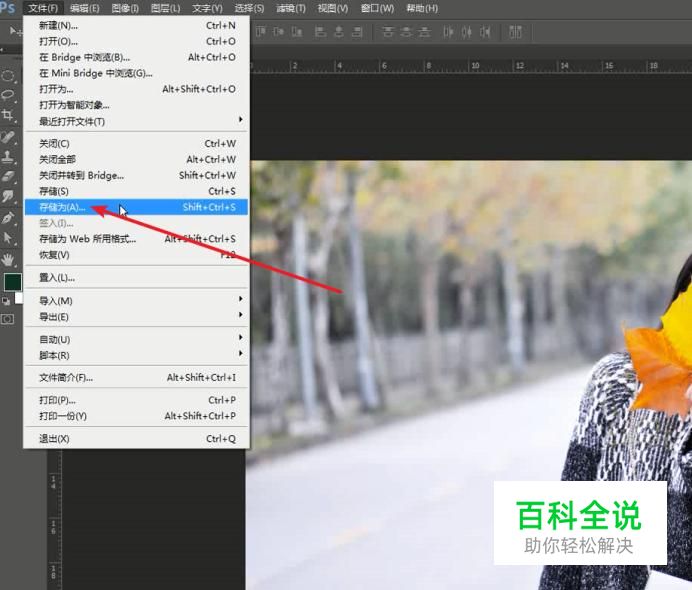Toggle Quick Mask mode in toolbar
Screen dimensions: 692x590
(8, 319)
